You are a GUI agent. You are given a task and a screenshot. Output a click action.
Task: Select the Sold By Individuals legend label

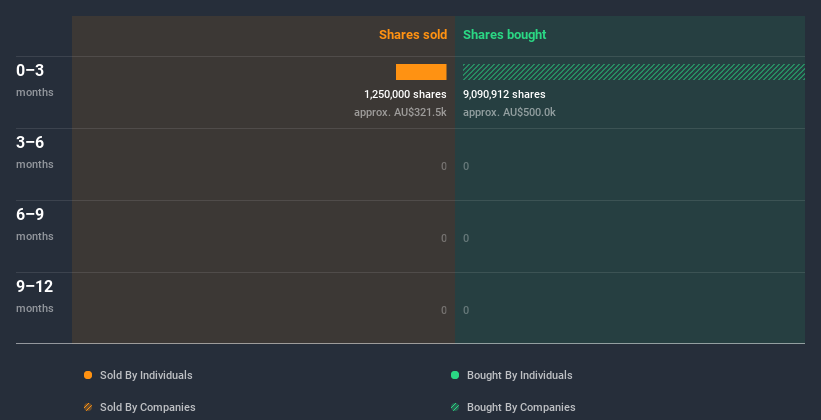tap(146, 375)
